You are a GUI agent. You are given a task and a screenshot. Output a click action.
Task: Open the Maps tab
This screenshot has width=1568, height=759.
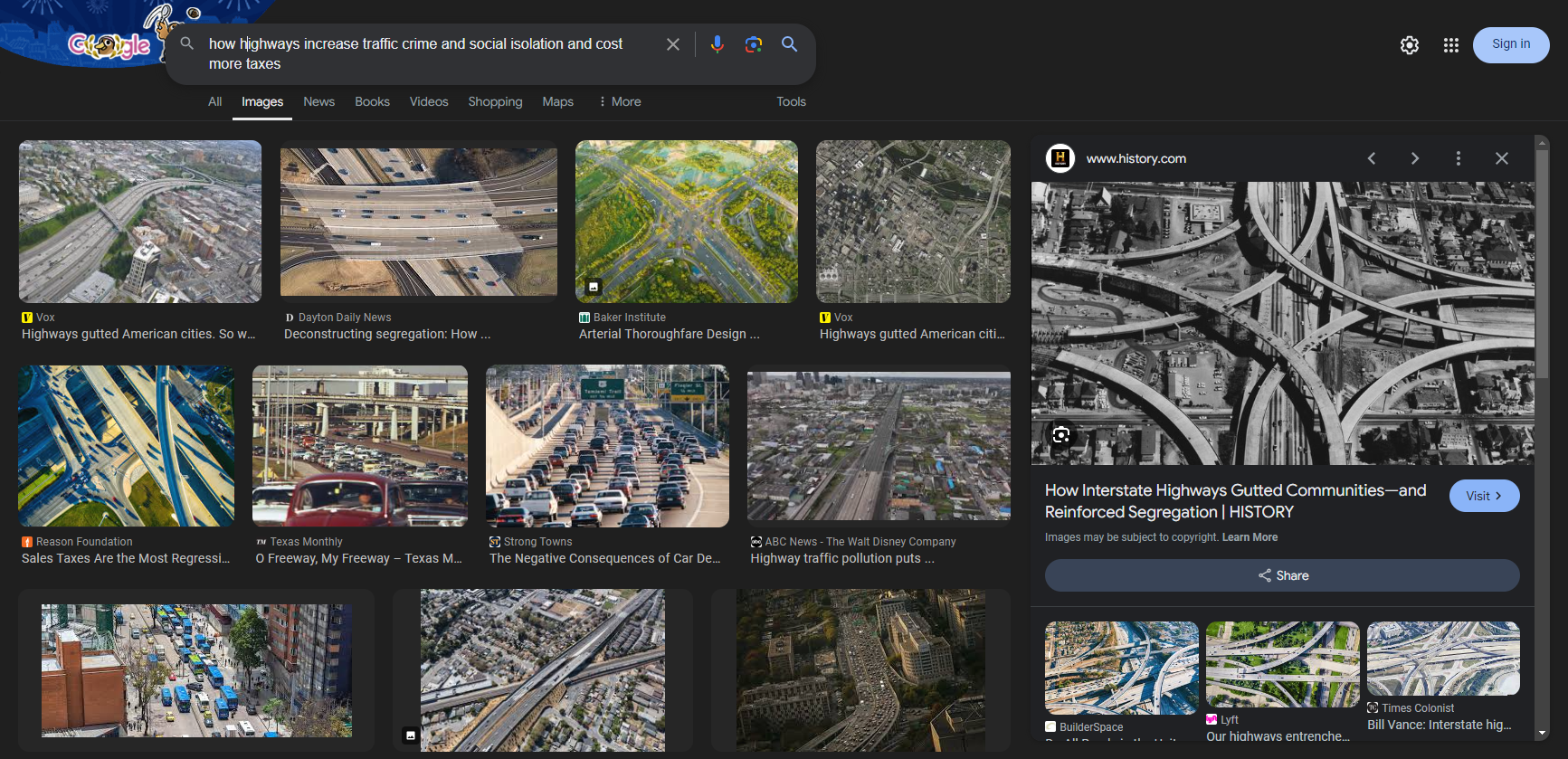(x=557, y=101)
